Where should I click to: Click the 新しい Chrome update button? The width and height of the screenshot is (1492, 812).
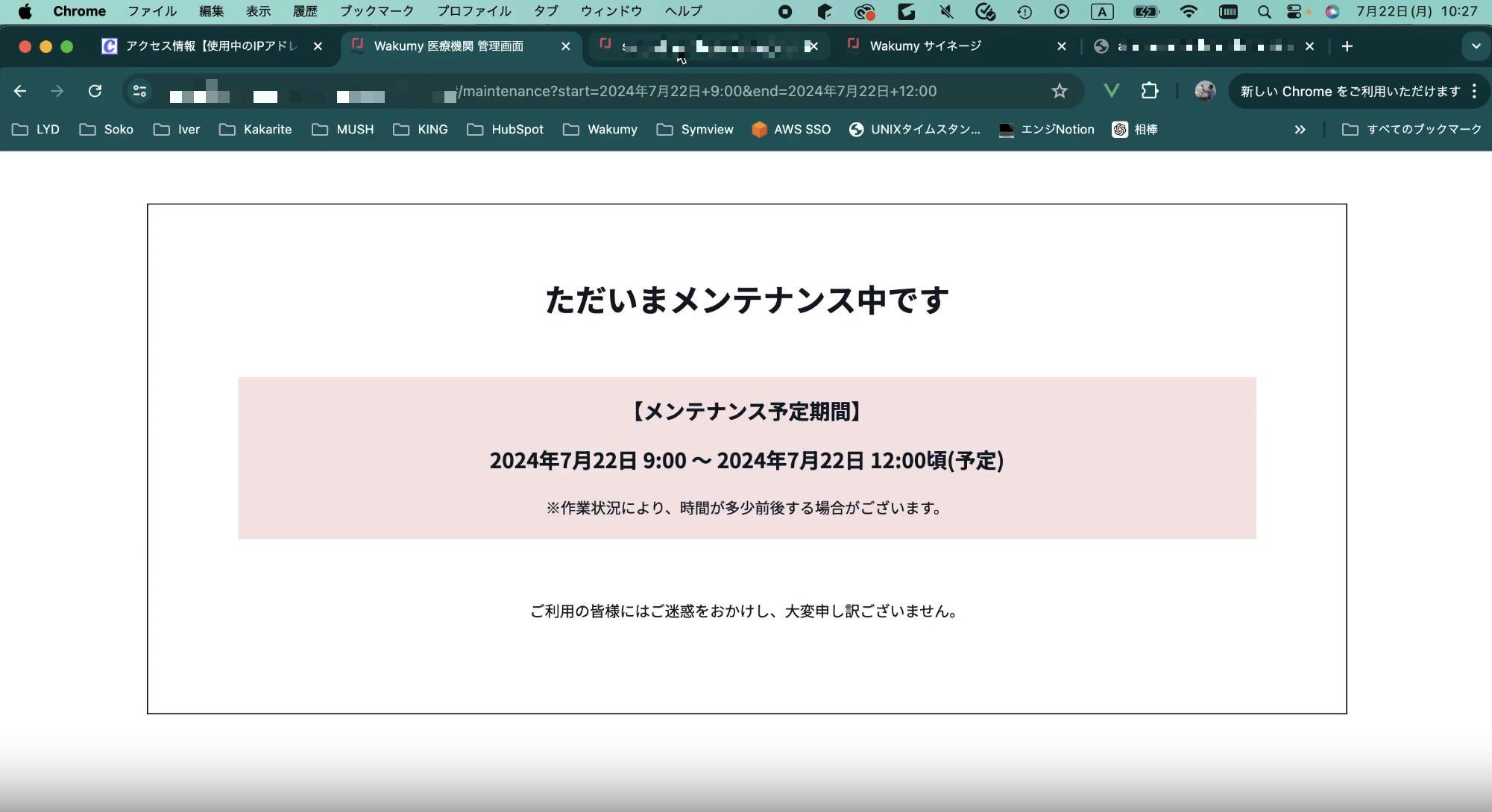coord(1350,91)
